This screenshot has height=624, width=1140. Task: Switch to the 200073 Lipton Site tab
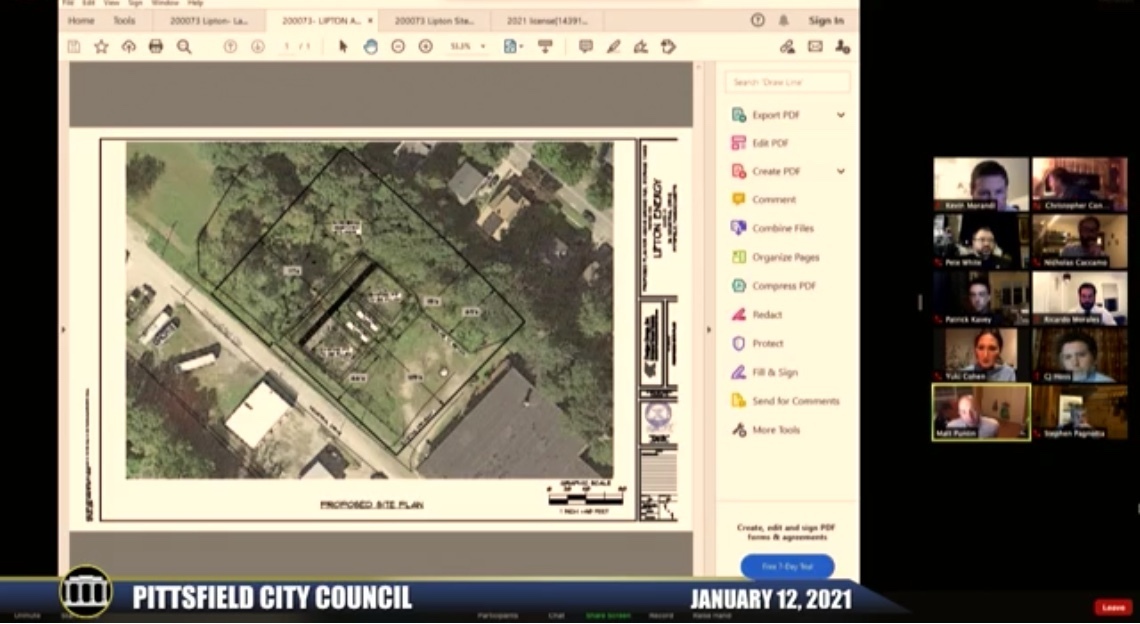pos(434,20)
